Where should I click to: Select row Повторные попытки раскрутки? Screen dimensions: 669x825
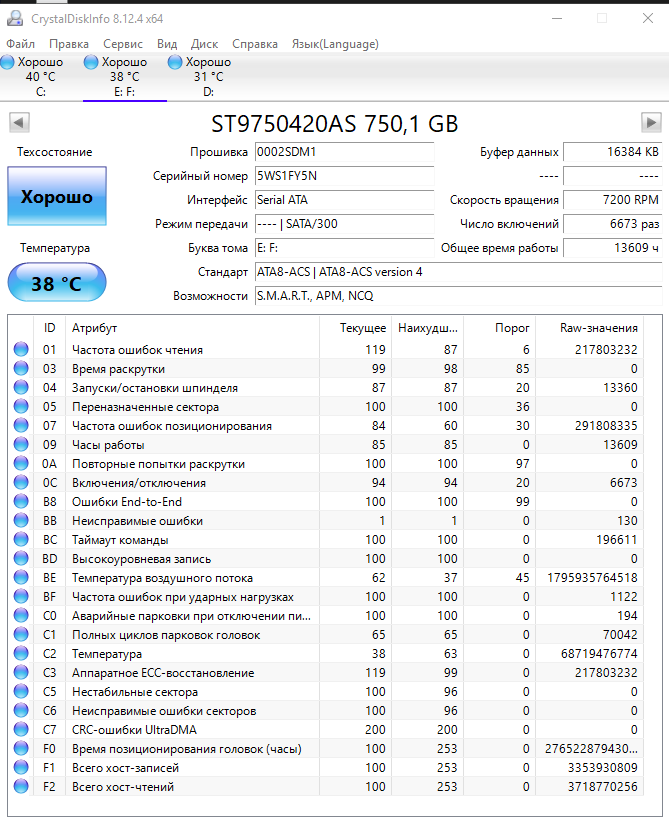[x=326, y=464]
